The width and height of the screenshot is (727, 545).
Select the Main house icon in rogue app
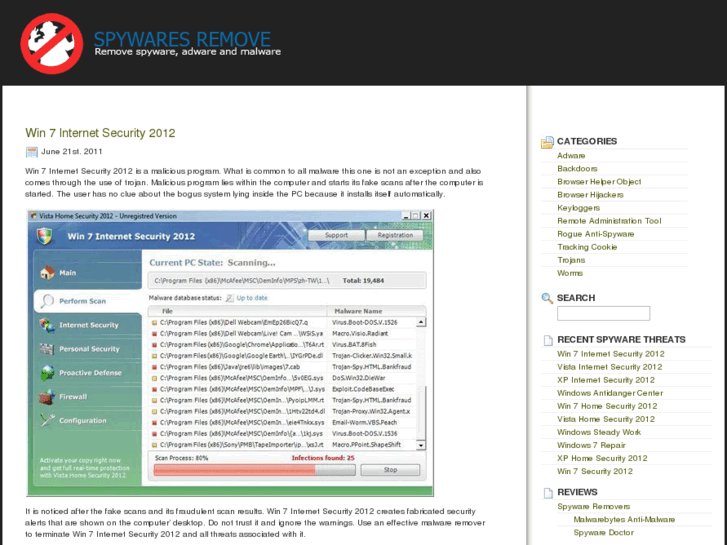point(47,273)
